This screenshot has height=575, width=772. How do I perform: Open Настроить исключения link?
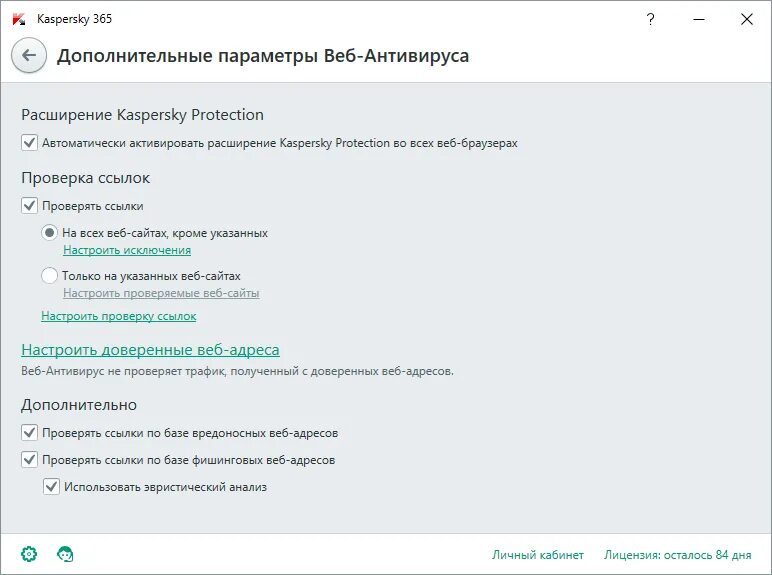coord(127,250)
